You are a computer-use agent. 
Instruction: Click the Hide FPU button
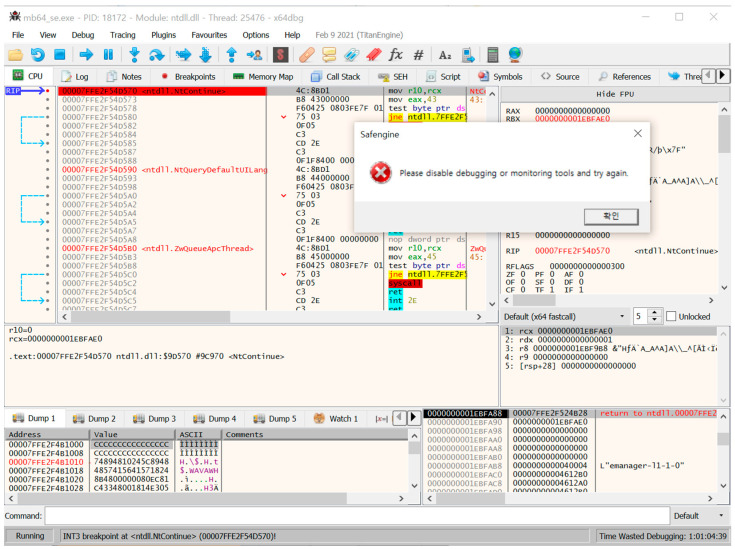pyautogui.click(x=615, y=94)
